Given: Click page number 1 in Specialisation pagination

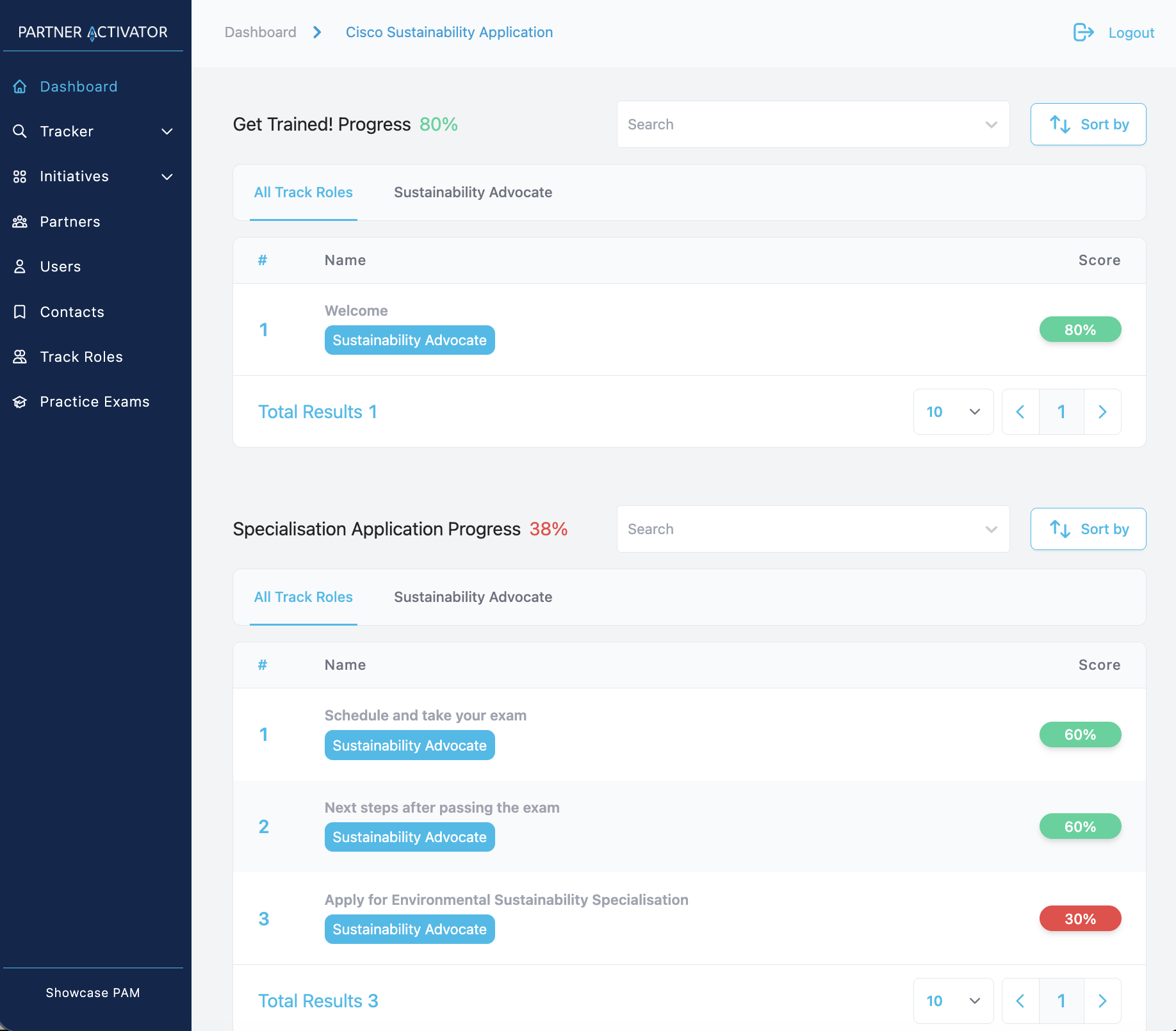Looking at the screenshot, I should (1061, 1001).
